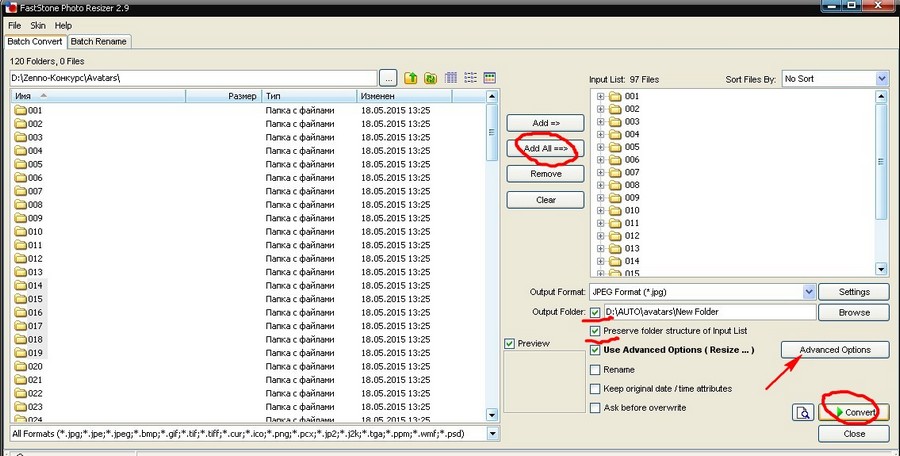This screenshot has width=900, height=456.
Task: Select 006 label in Input List tree
Action: 632,160
